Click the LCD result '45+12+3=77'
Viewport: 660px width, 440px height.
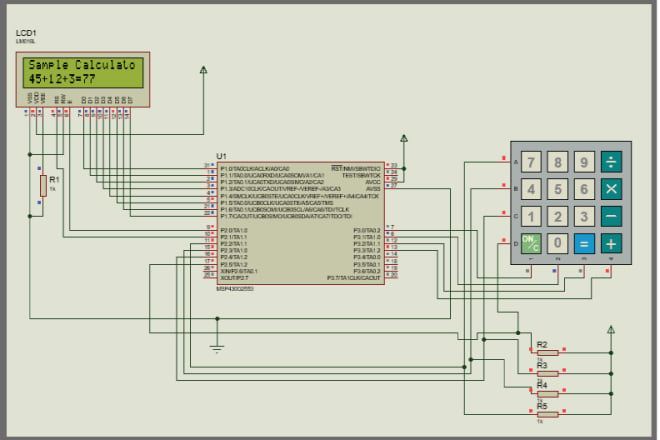click(62, 79)
